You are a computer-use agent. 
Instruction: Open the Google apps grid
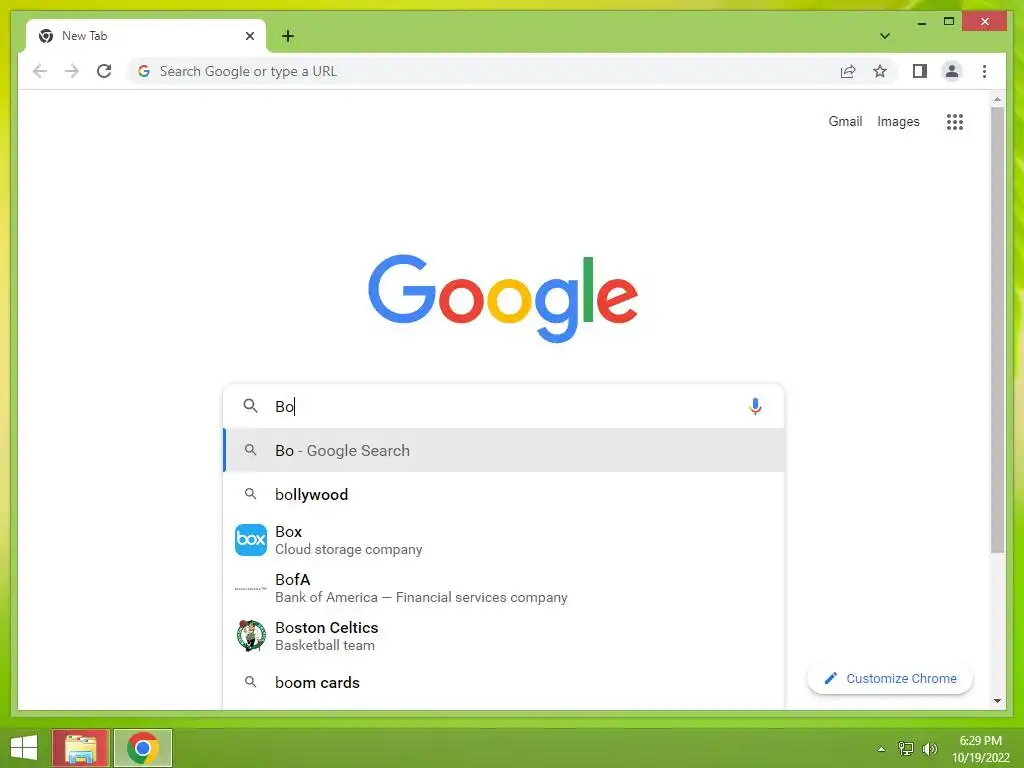click(954, 121)
